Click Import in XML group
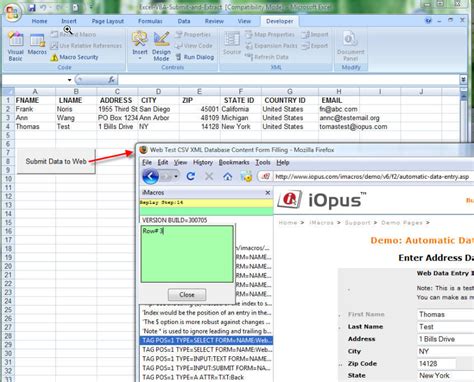 (x=315, y=34)
